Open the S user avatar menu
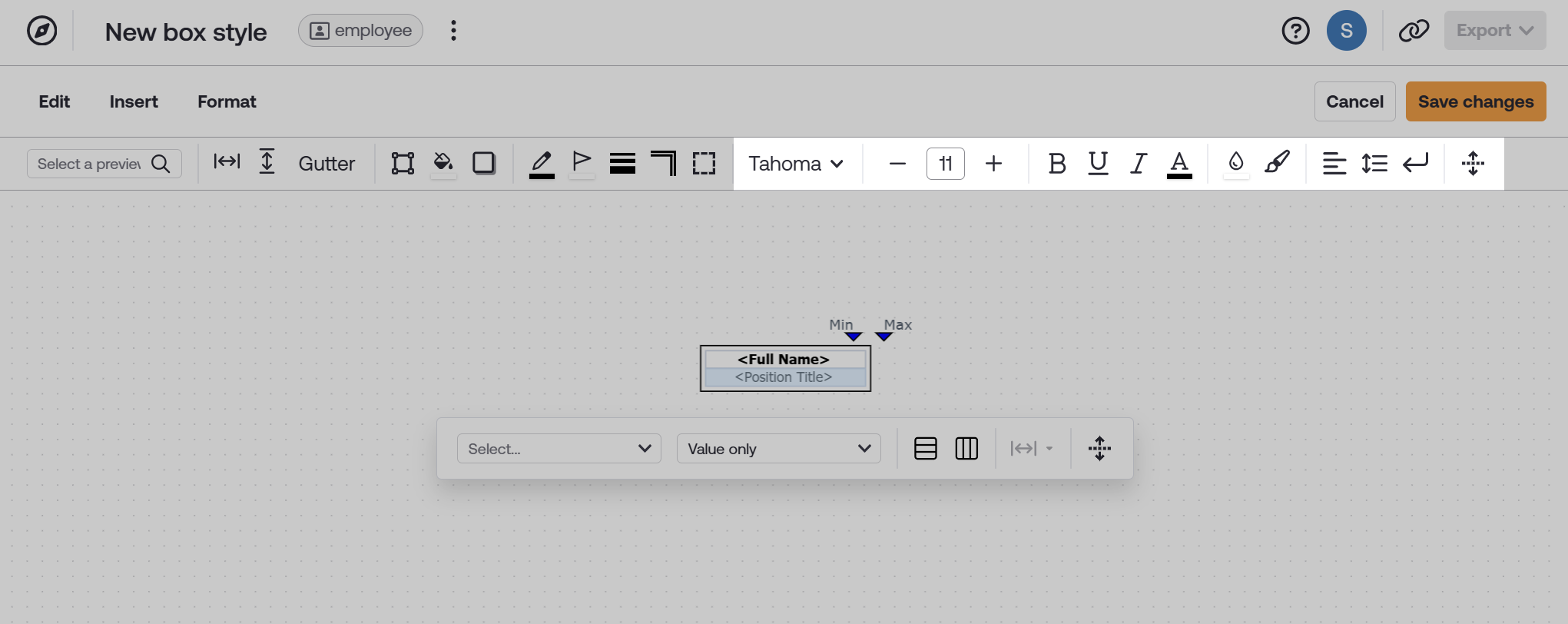Screen dimensions: 1568x624 (1346, 31)
